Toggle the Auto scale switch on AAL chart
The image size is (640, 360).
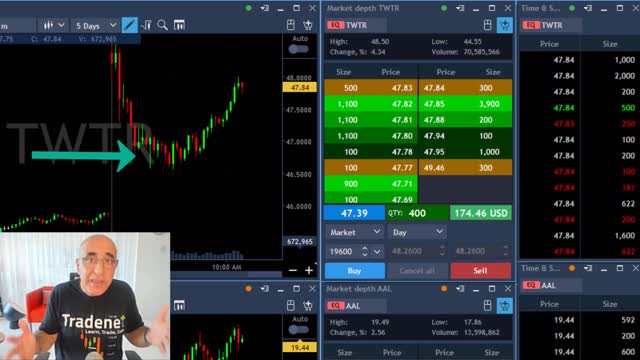point(299,329)
